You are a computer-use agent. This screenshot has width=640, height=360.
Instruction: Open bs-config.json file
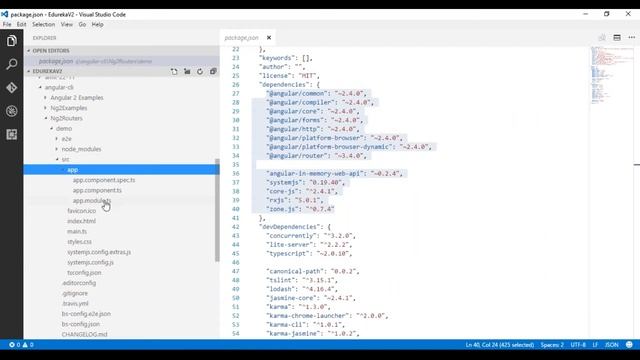coord(80,324)
